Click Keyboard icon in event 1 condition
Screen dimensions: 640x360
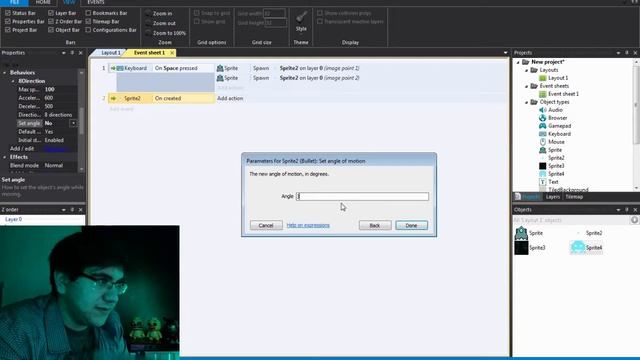click(120, 68)
